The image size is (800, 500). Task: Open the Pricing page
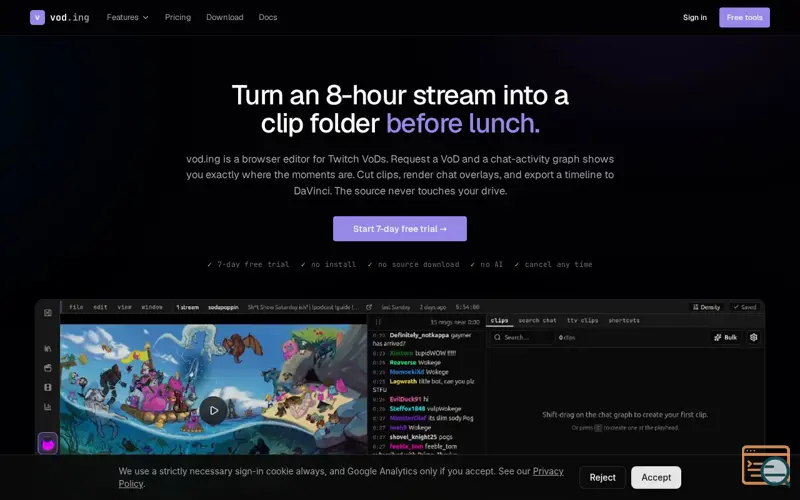click(178, 17)
